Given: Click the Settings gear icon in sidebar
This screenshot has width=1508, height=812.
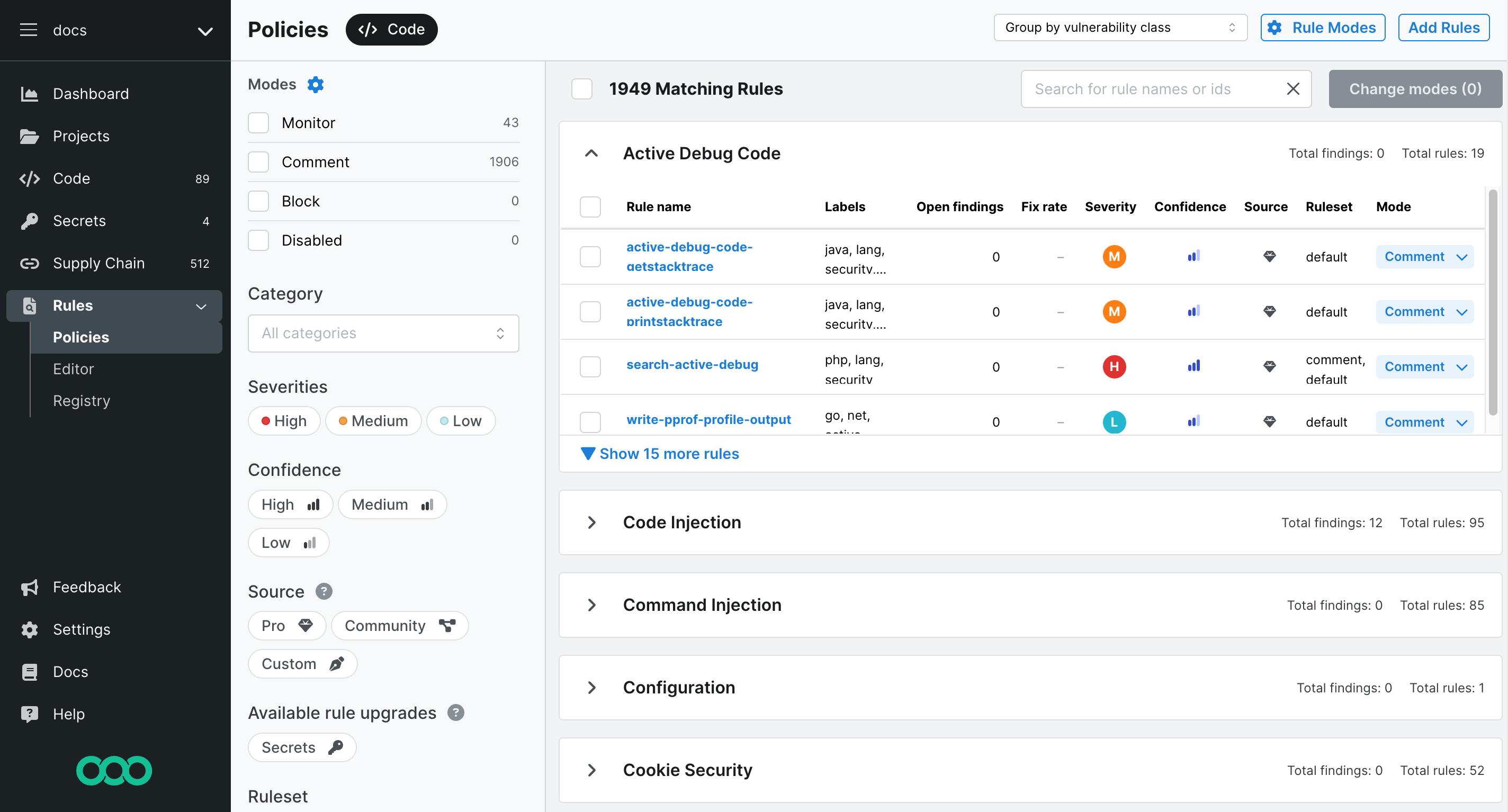Looking at the screenshot, I should tap(29, 629).
